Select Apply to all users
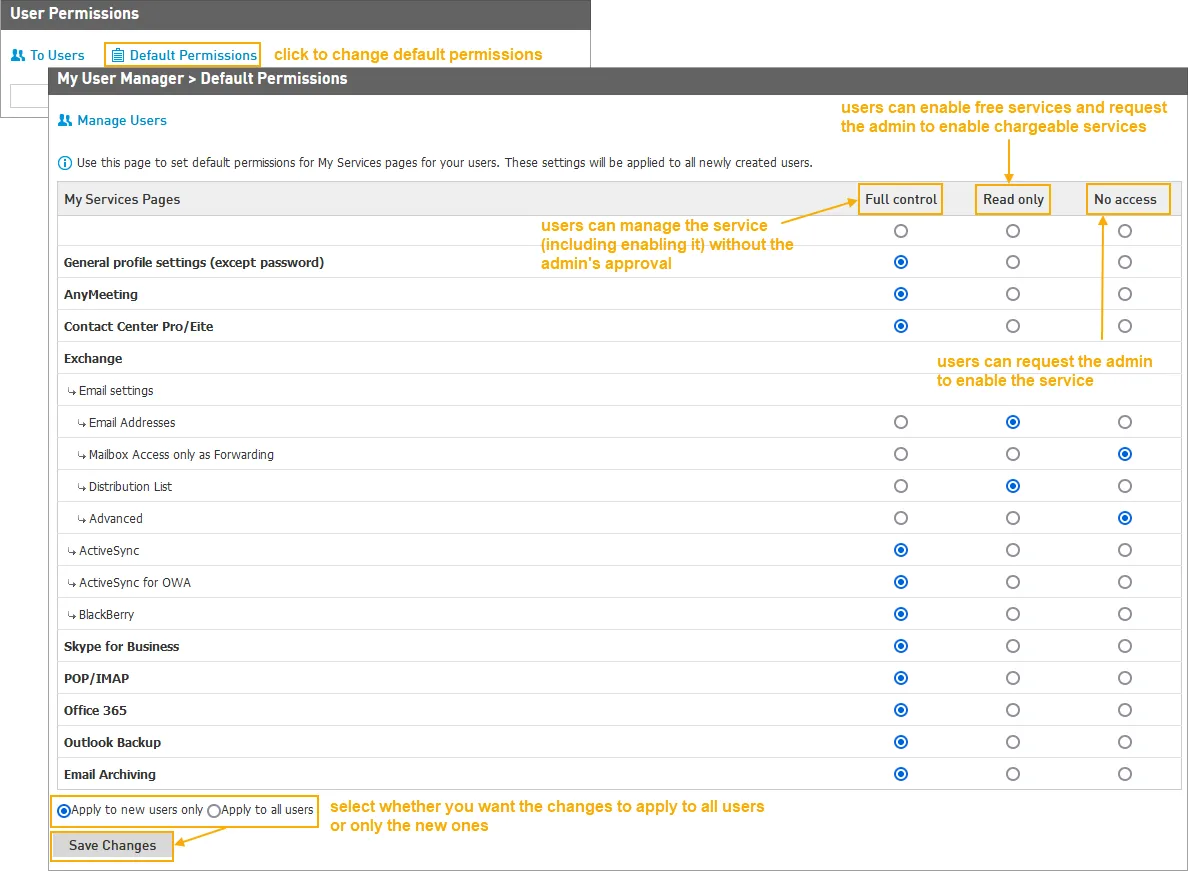 (214, 810)
